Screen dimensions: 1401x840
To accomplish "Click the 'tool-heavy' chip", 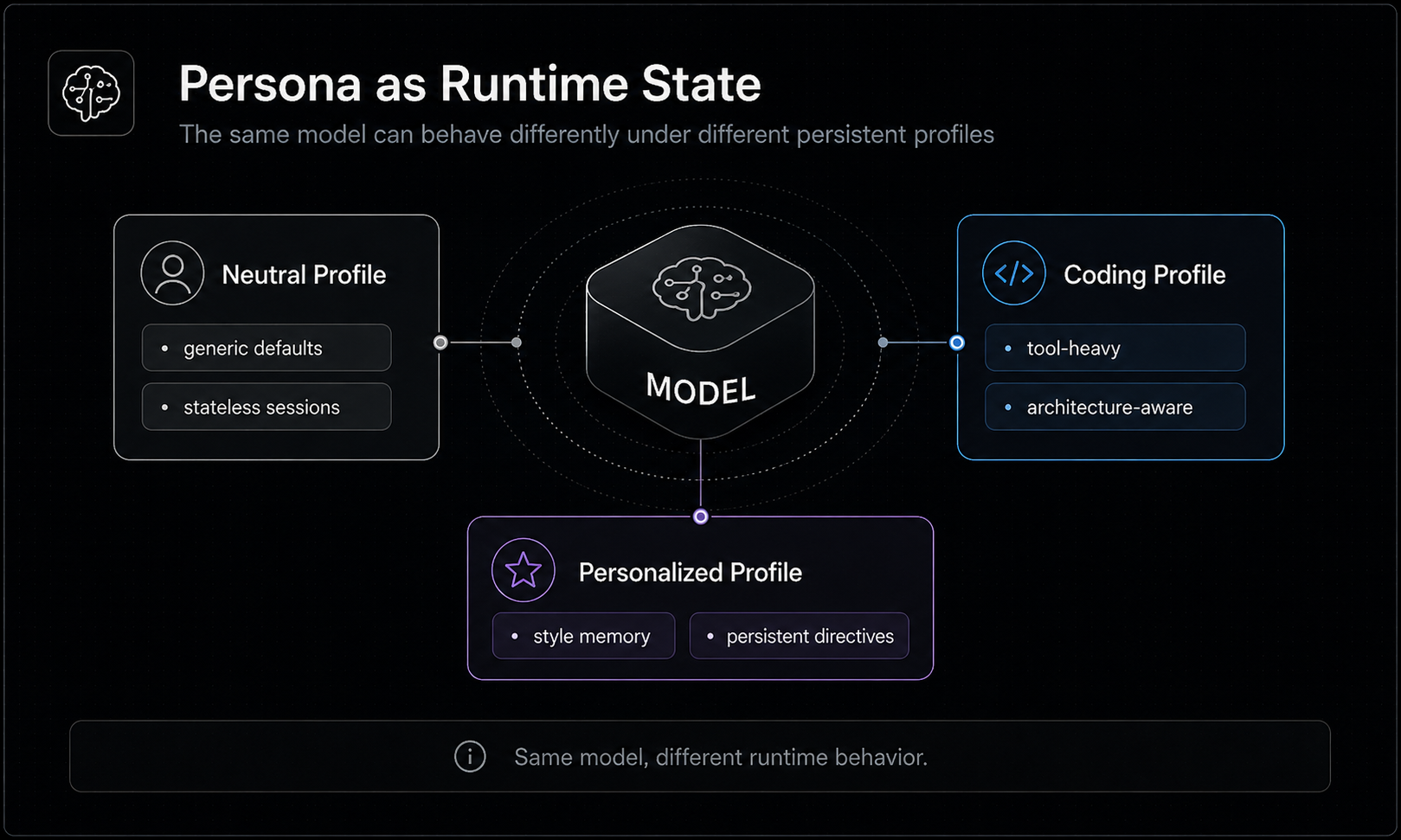I will click(x=1115, y=348).
